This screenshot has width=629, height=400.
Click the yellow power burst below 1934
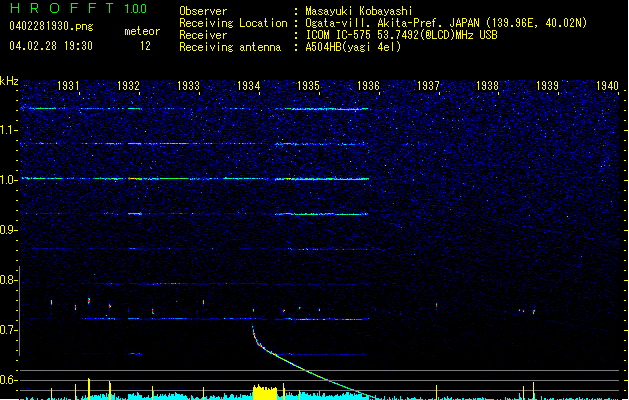265,390
